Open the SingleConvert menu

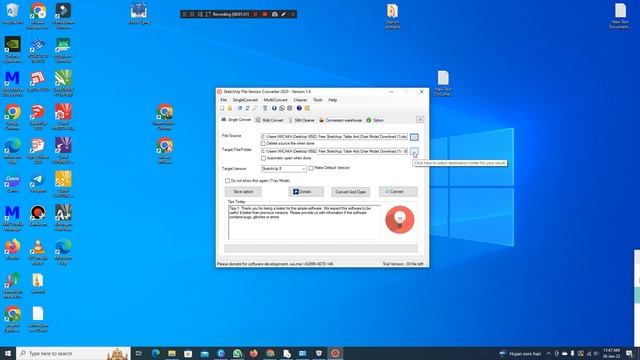245,100
